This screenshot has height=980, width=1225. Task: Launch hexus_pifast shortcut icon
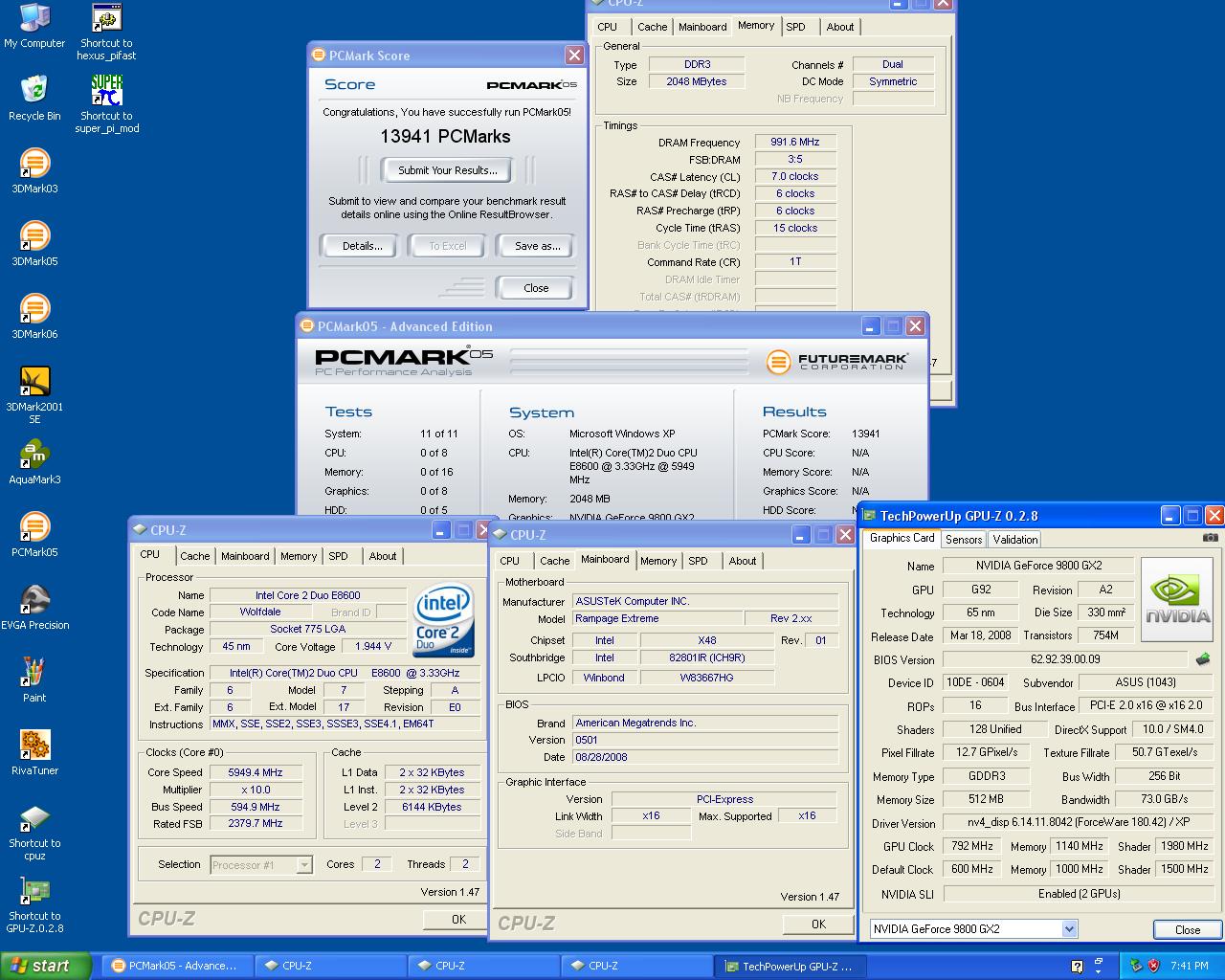pyautogui.click(x=106, y=32)
